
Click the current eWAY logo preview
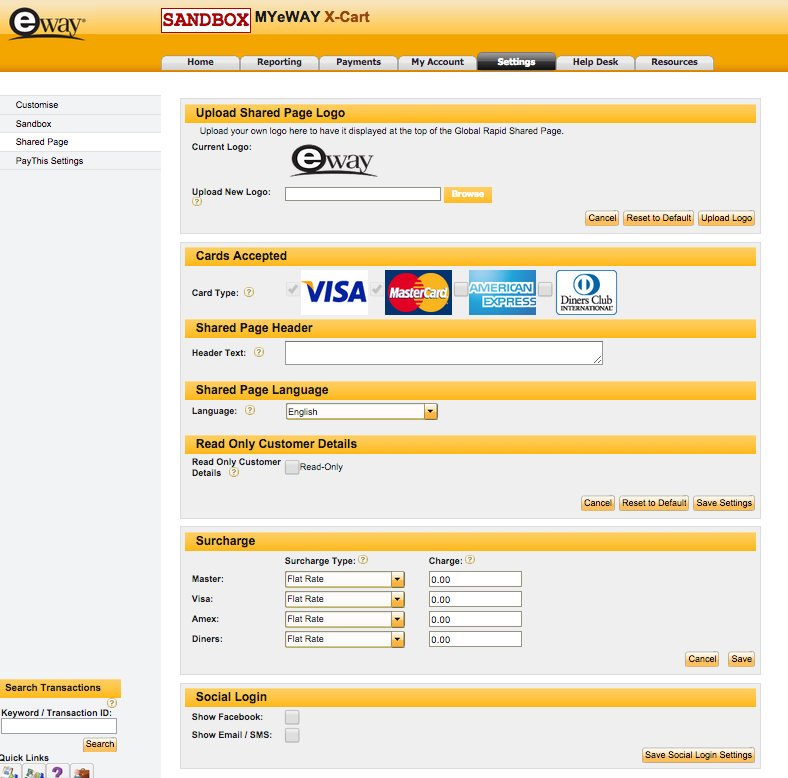click(x=334, y=161)
